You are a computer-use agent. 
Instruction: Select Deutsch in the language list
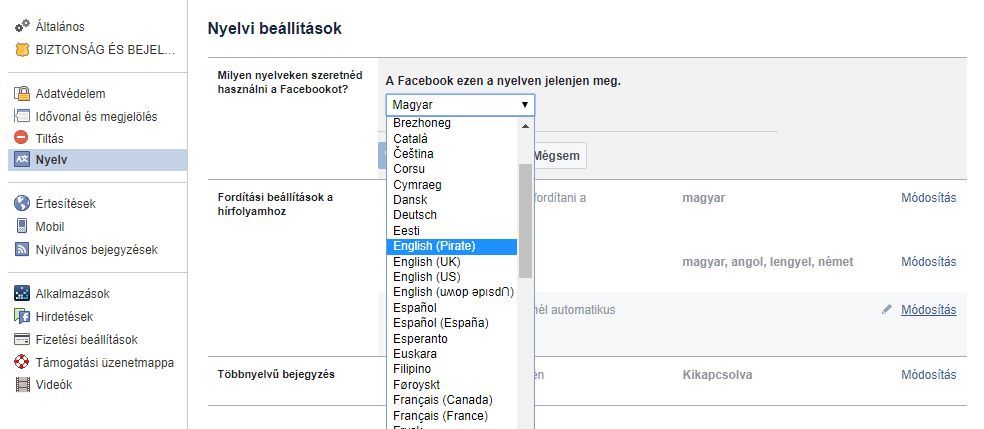(x=415, y=215)
